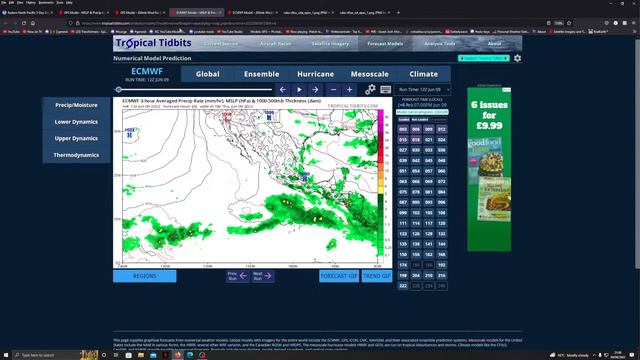Click the FORECAST GIF button

pos(339,276)
